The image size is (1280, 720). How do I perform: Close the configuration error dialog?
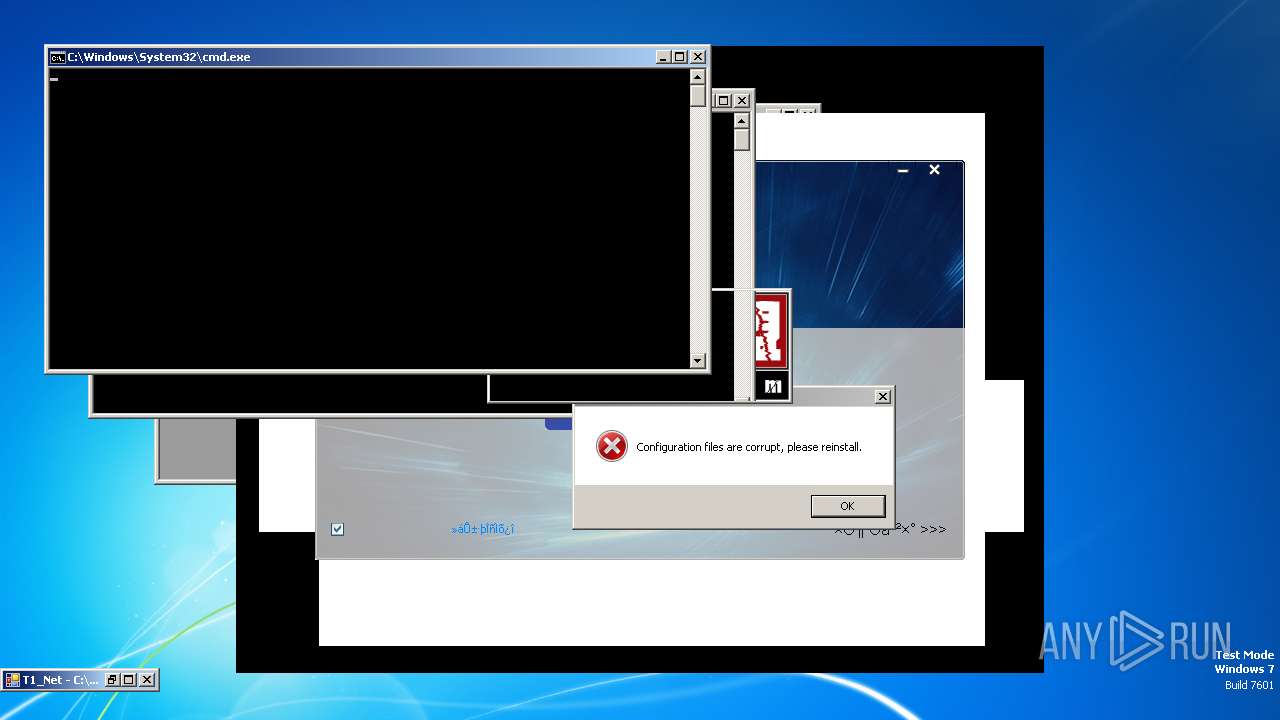pyautogui.click(x=883, y=397)
